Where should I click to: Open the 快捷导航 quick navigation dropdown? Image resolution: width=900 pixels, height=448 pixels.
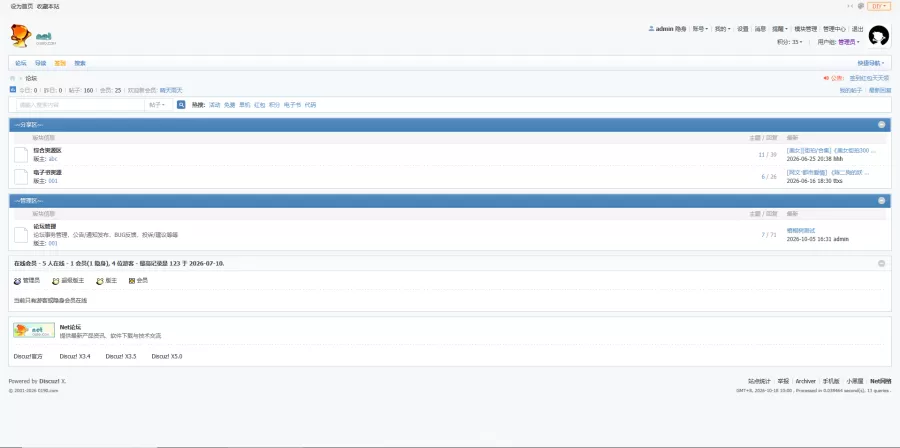pos(871,63)
